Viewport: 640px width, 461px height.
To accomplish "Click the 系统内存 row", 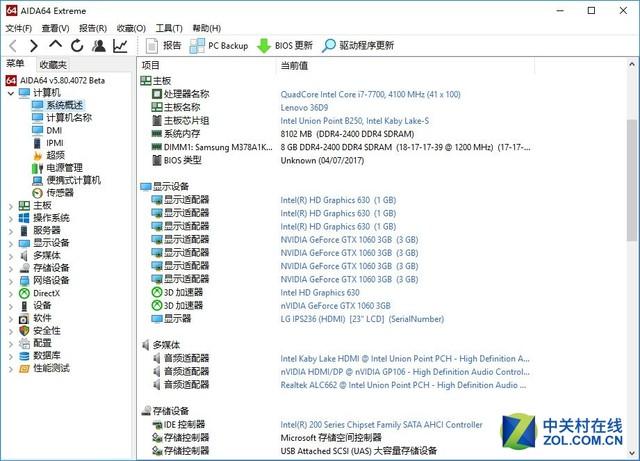I will tap(341, 134).
